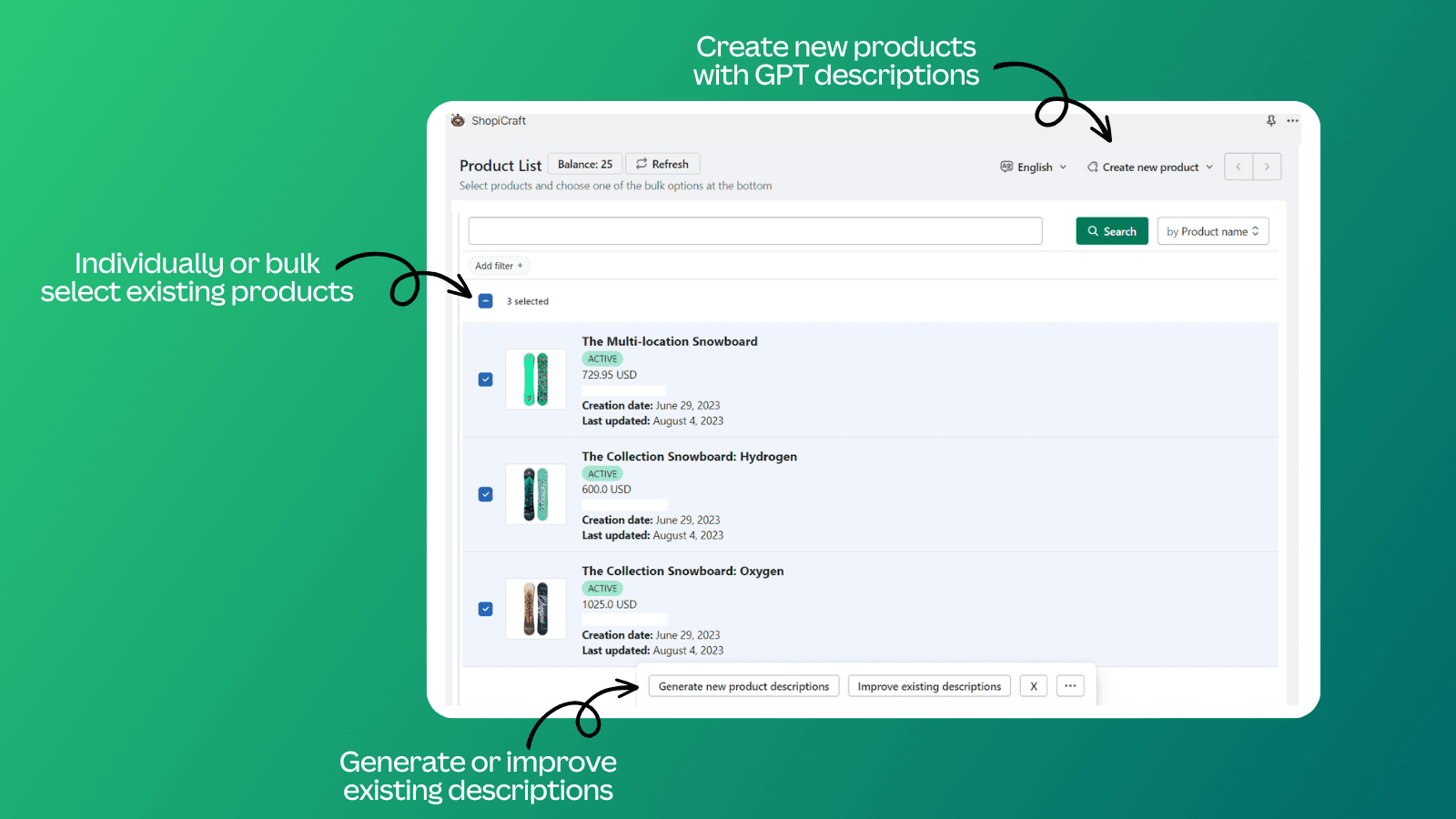Click the language translation icon beside English
Image resolution: width=1456 pixels, height=819 pixels.
(1006, 167)
